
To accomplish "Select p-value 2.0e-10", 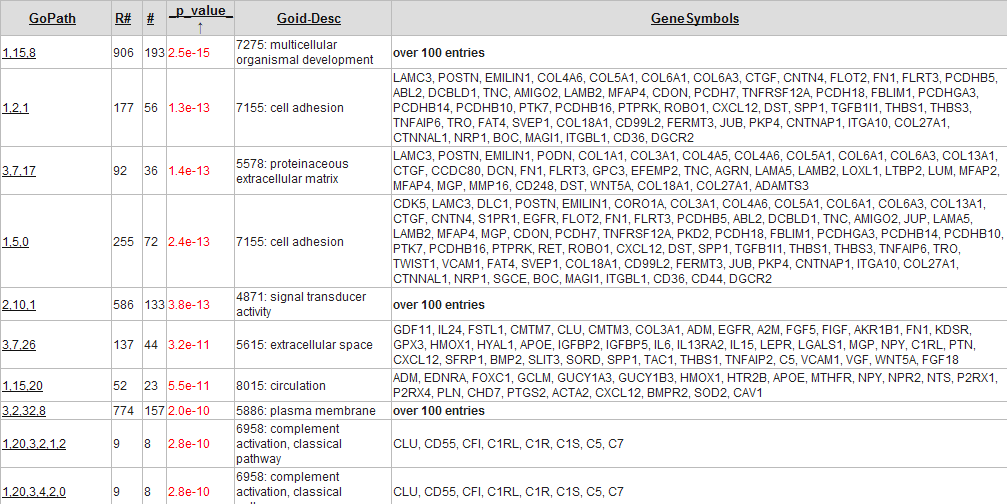I will tap(188, 411).
